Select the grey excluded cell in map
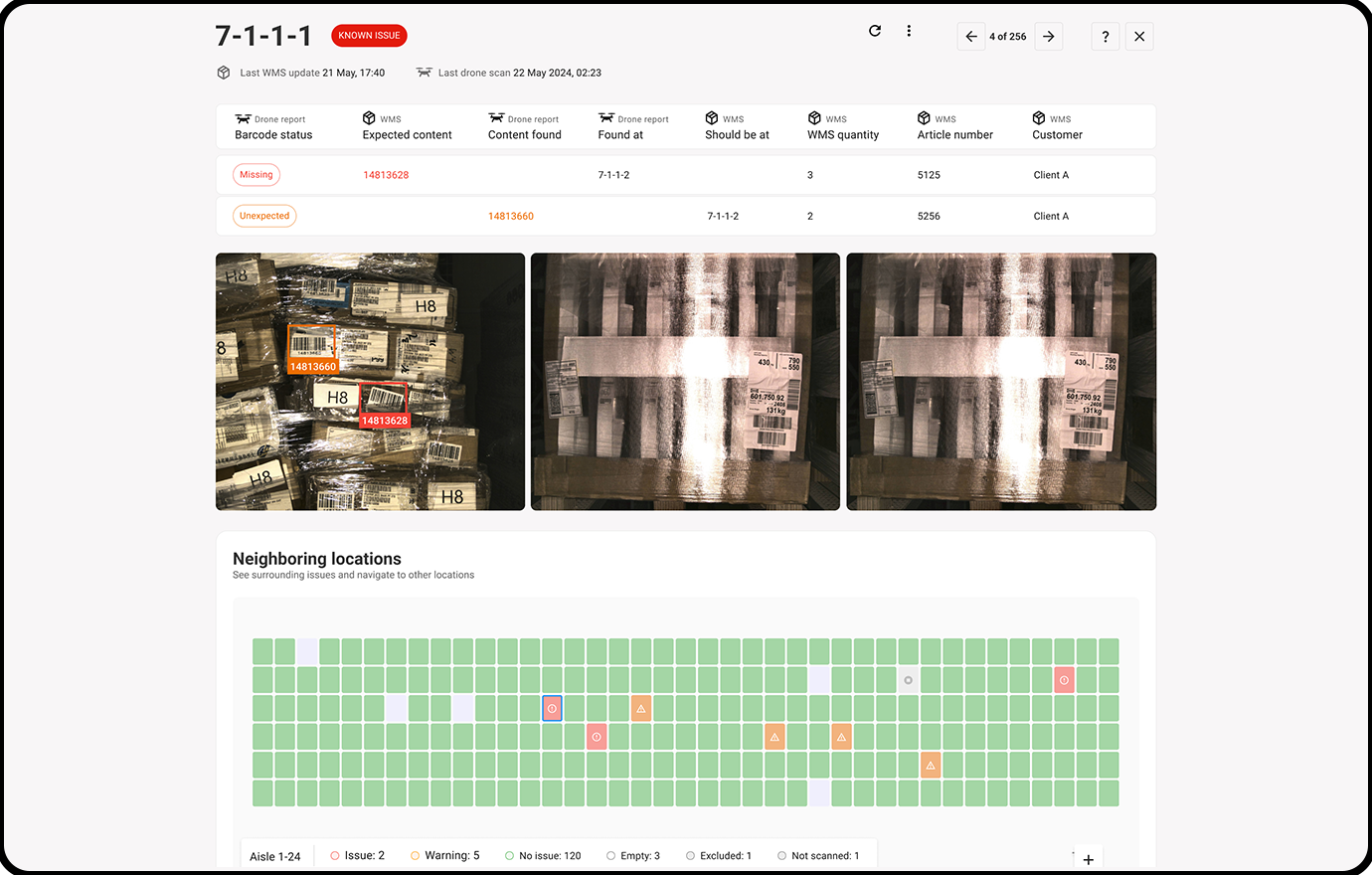 click(908, 680)
